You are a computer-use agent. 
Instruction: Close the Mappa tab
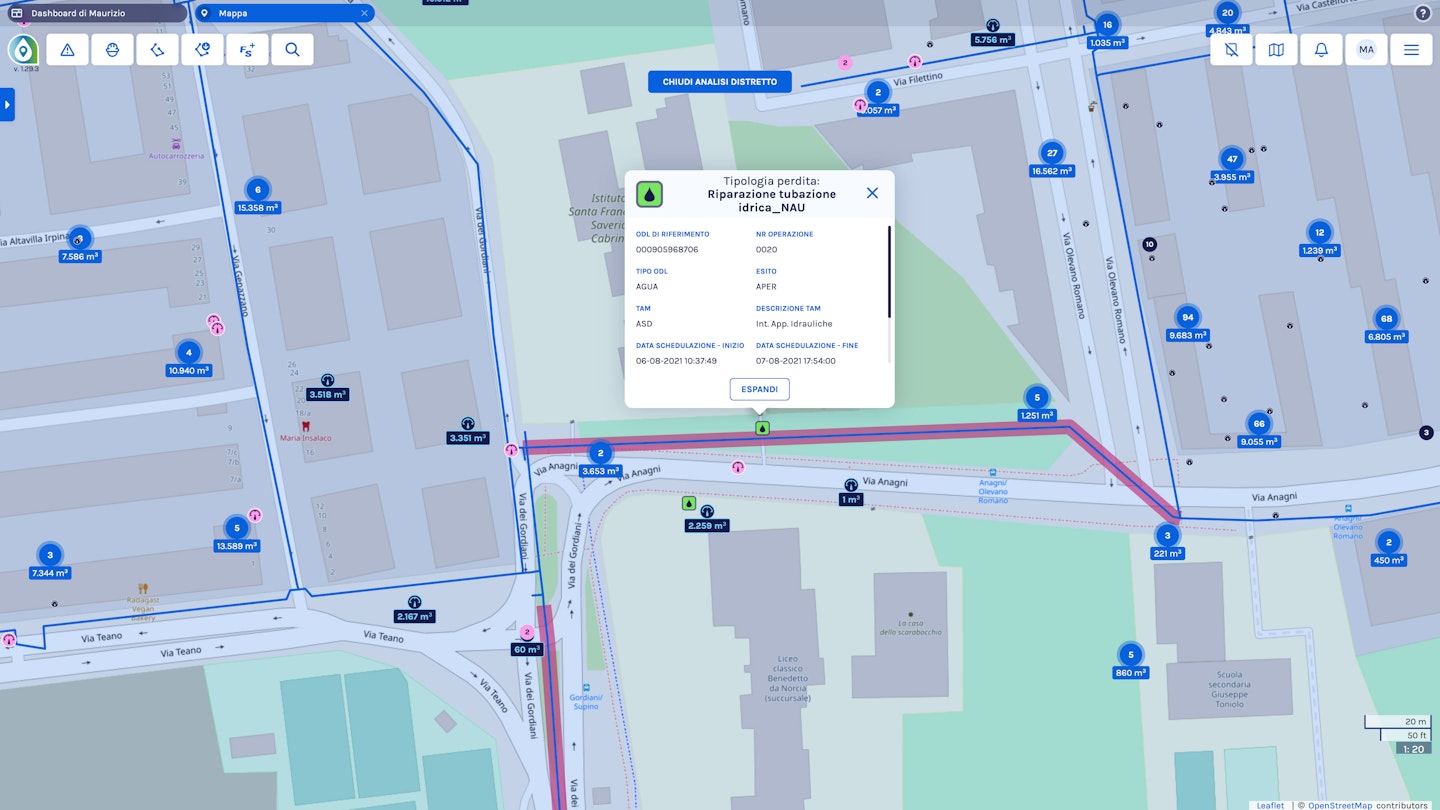[x=364, y=13]
